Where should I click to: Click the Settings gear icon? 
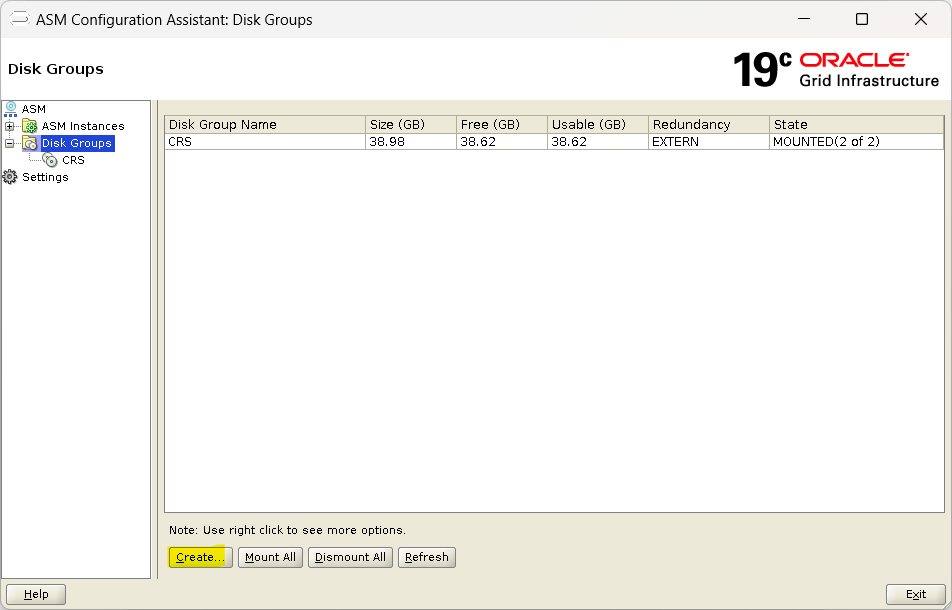(x=10, y=177)
